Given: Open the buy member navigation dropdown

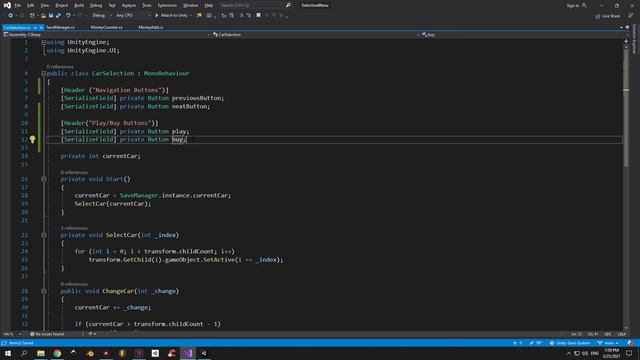Looking at the screenshot, I should tap(524, 35).
